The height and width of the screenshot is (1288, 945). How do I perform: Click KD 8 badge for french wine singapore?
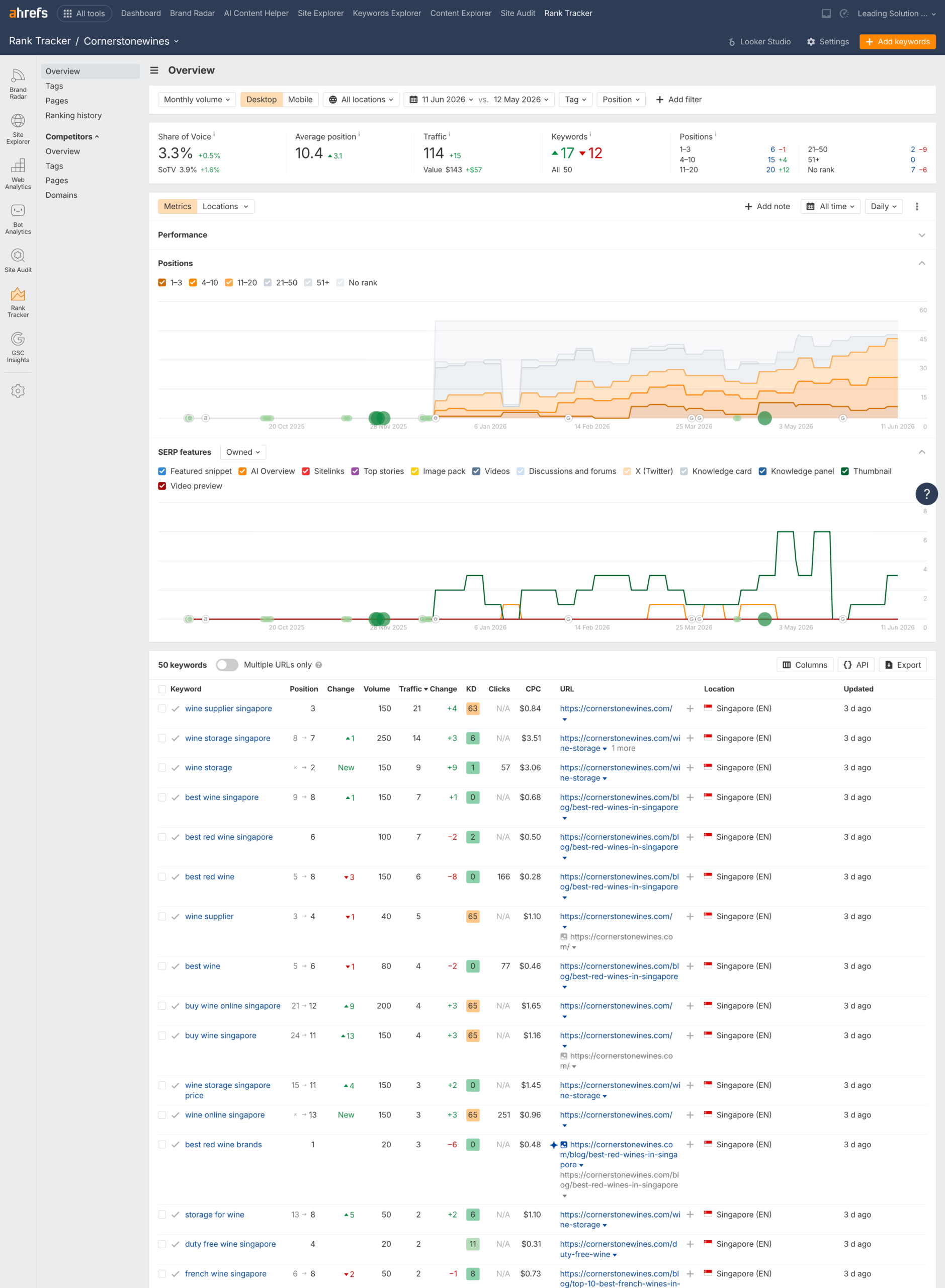click(x=473, y=1274)
